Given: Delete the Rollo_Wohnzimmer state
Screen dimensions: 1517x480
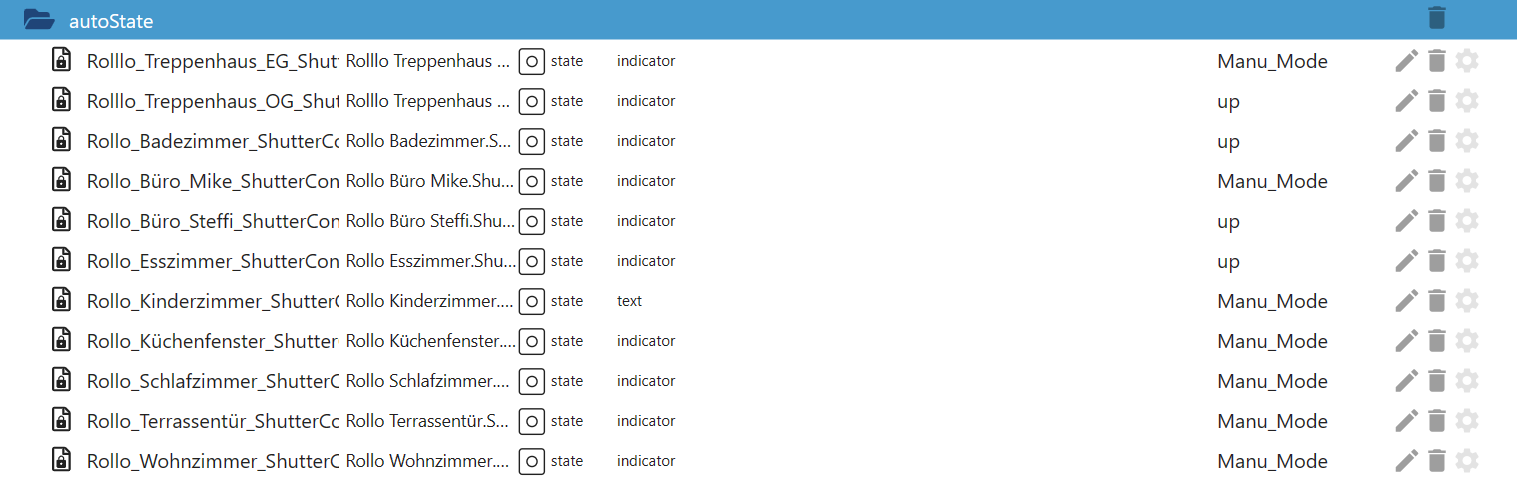Looking at the screenshot, I should (1437, 461).
